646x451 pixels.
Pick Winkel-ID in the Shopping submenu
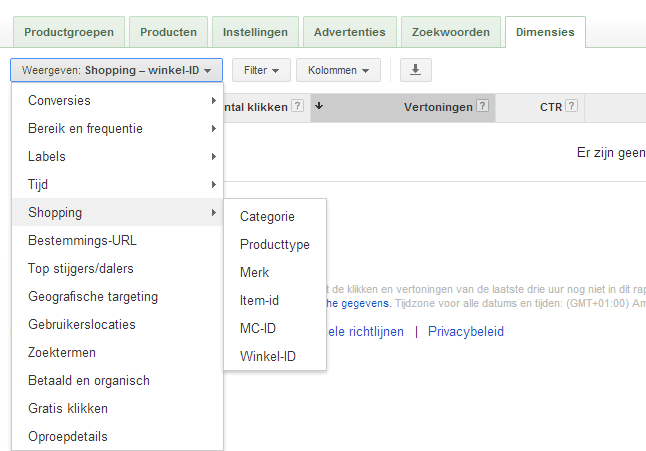(x=275, y=357)
